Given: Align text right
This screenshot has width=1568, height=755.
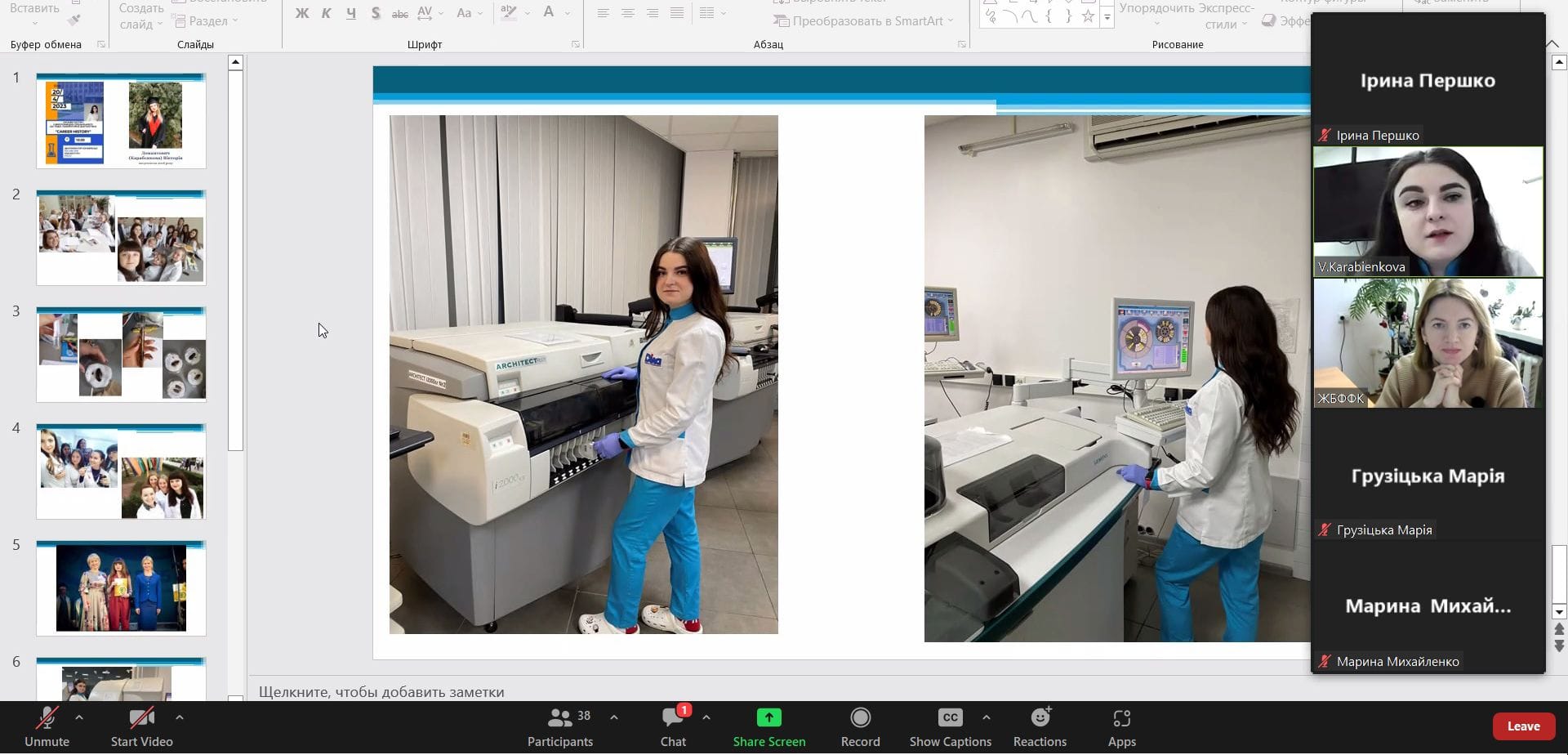Looking at the screenshot, I should (653, 13).
